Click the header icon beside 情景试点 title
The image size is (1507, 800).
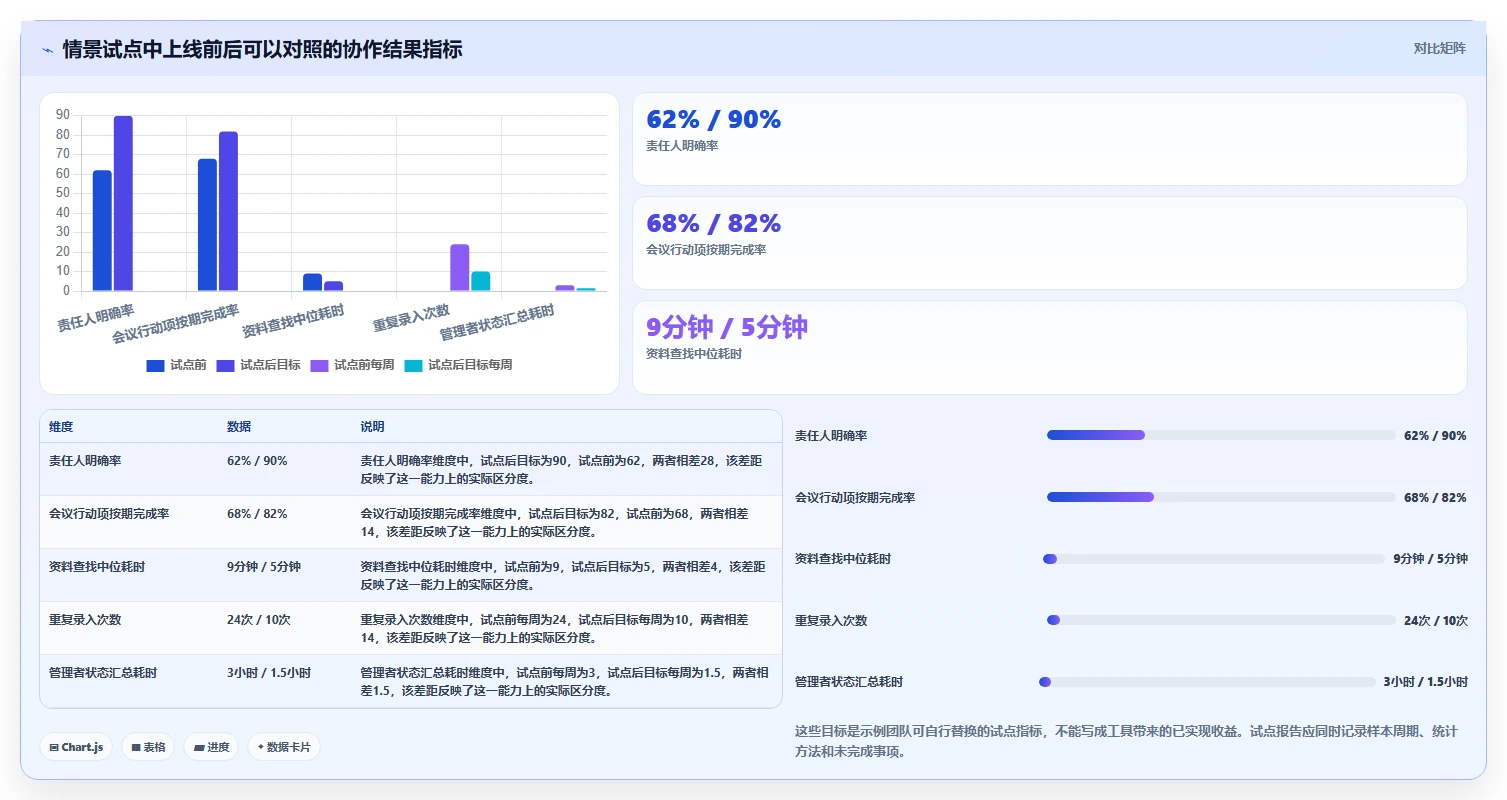(x=47, y=49)
